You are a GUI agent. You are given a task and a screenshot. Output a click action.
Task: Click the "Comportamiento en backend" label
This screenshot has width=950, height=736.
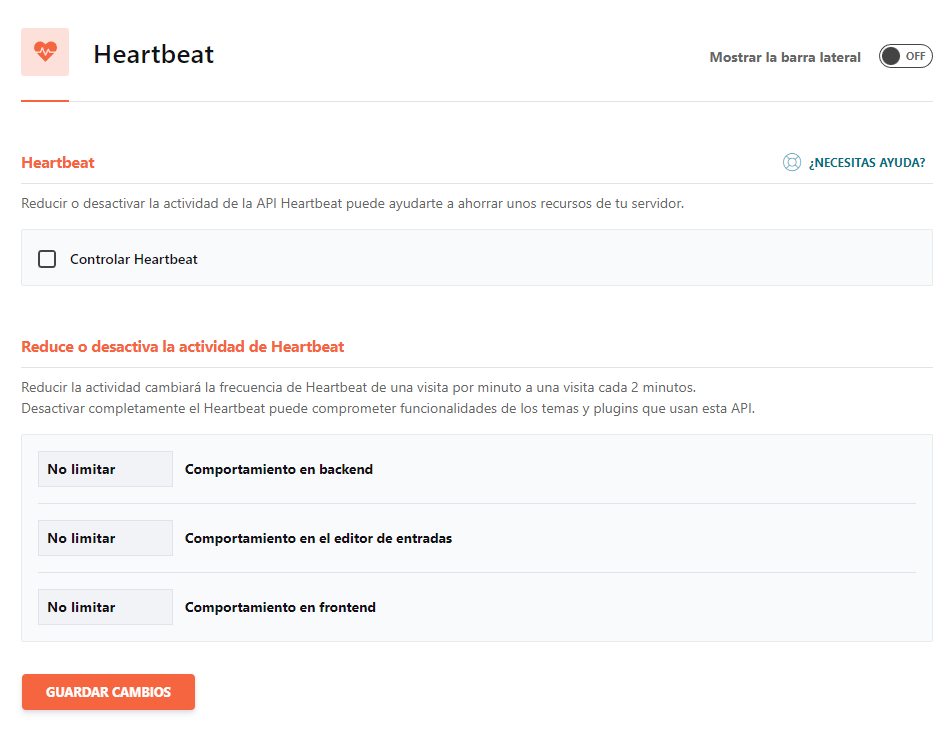[279, 469]
